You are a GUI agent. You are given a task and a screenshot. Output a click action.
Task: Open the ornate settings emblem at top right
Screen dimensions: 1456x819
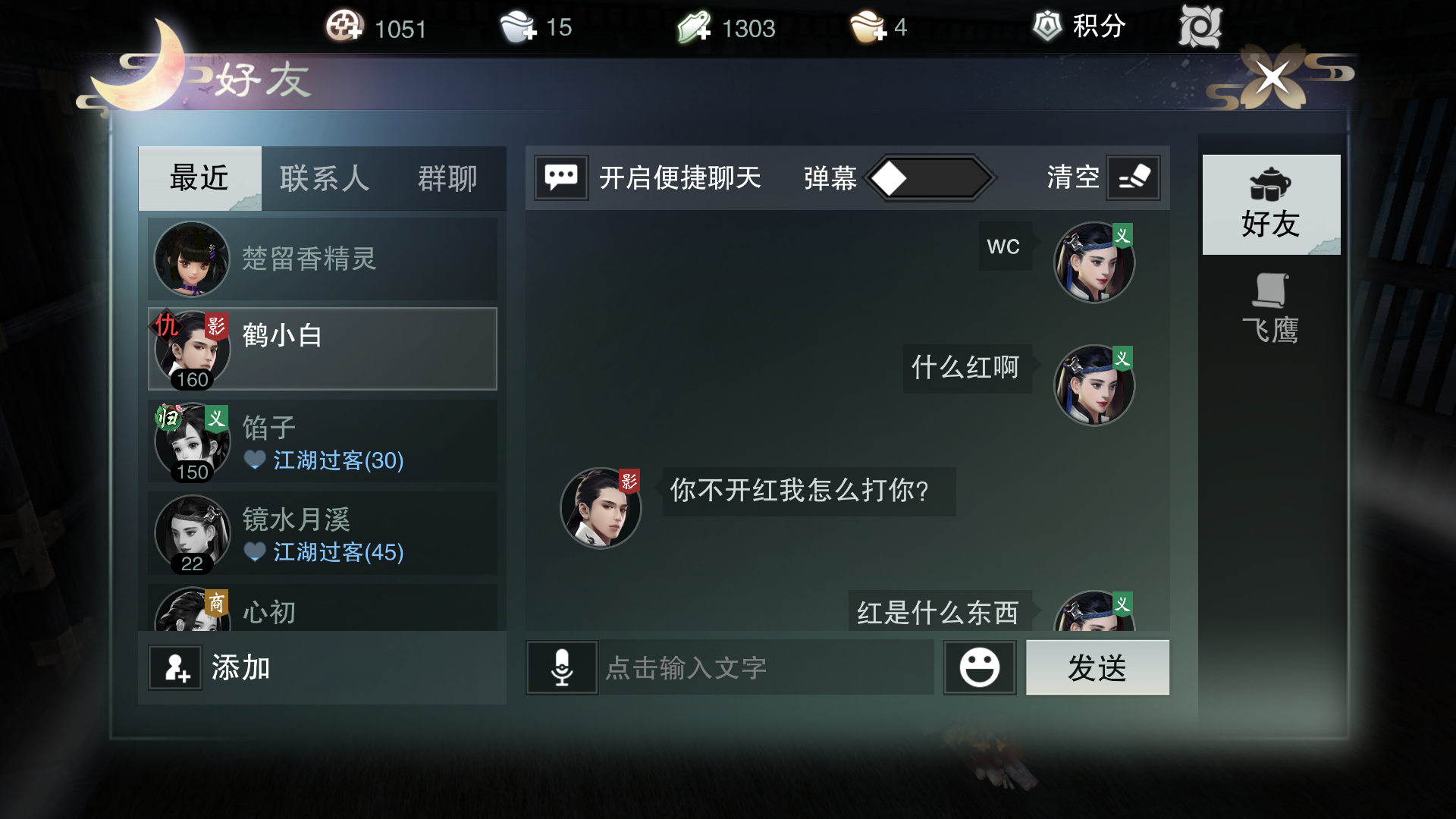(x=1200, y=27)
